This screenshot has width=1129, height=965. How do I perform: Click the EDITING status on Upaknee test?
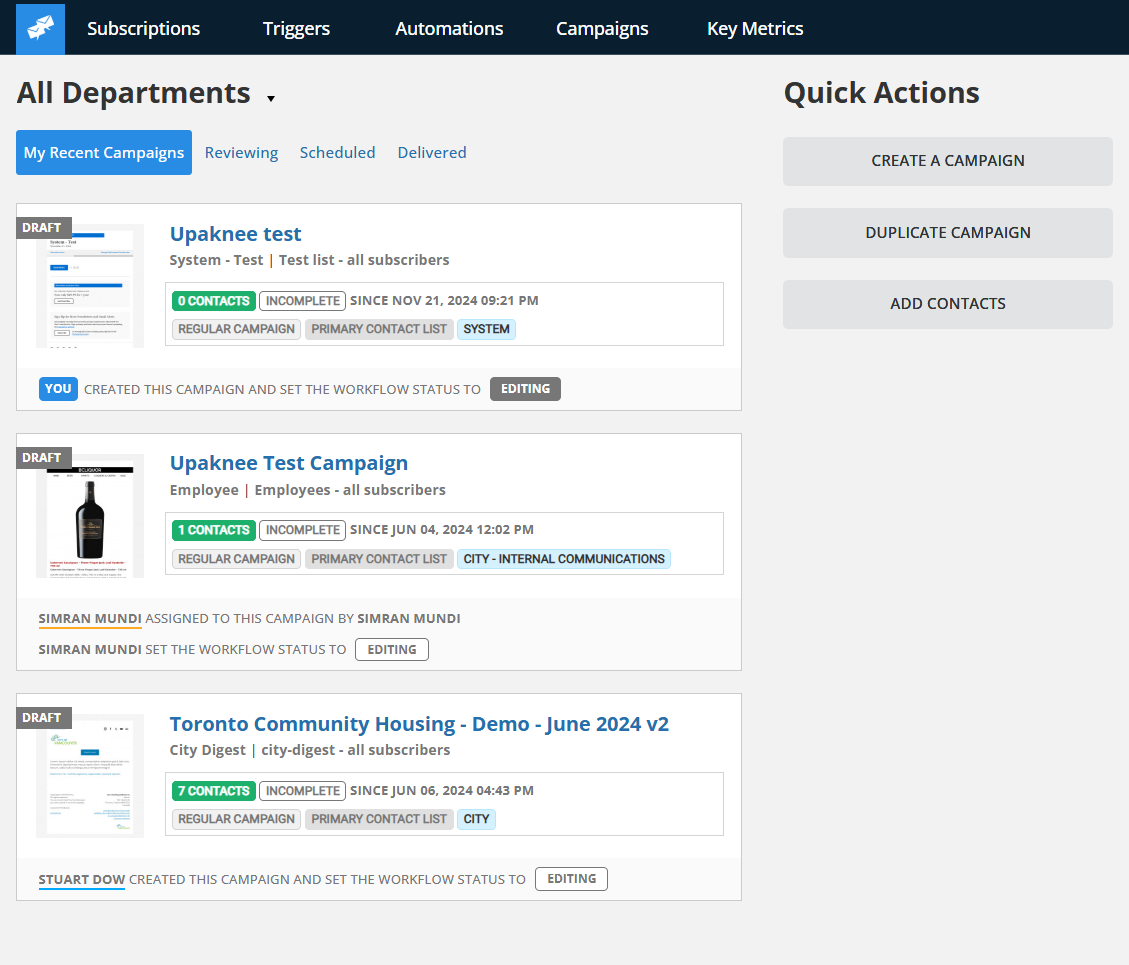click(x=525, y=388)
